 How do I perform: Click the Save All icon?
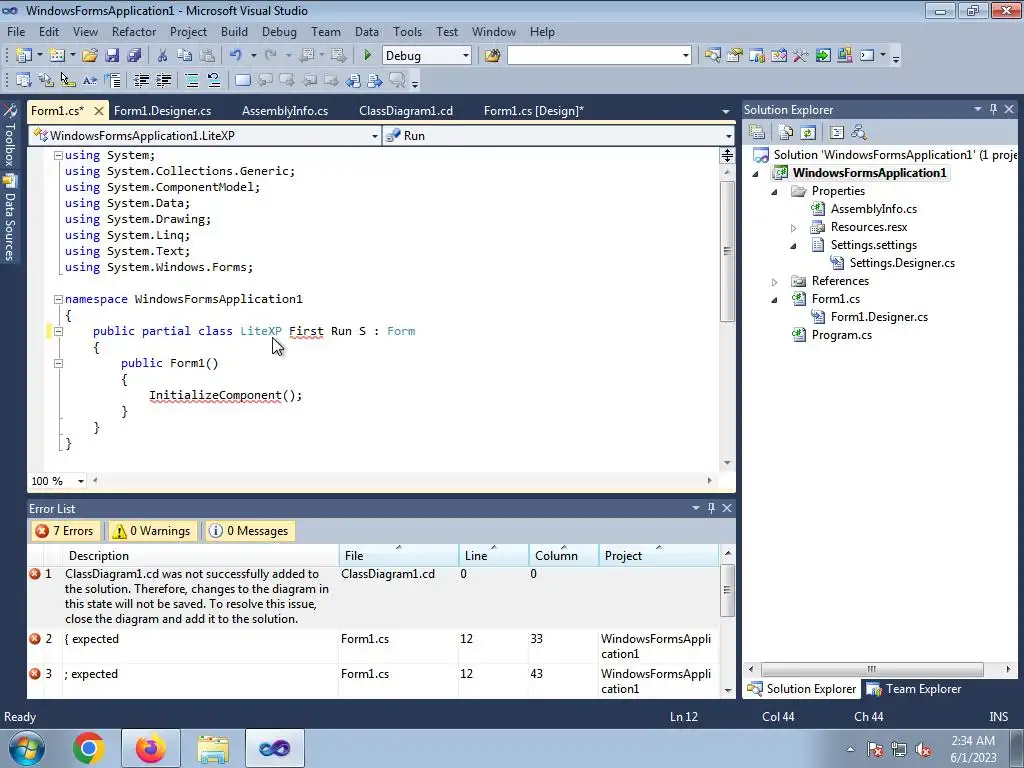pos(134,56)
